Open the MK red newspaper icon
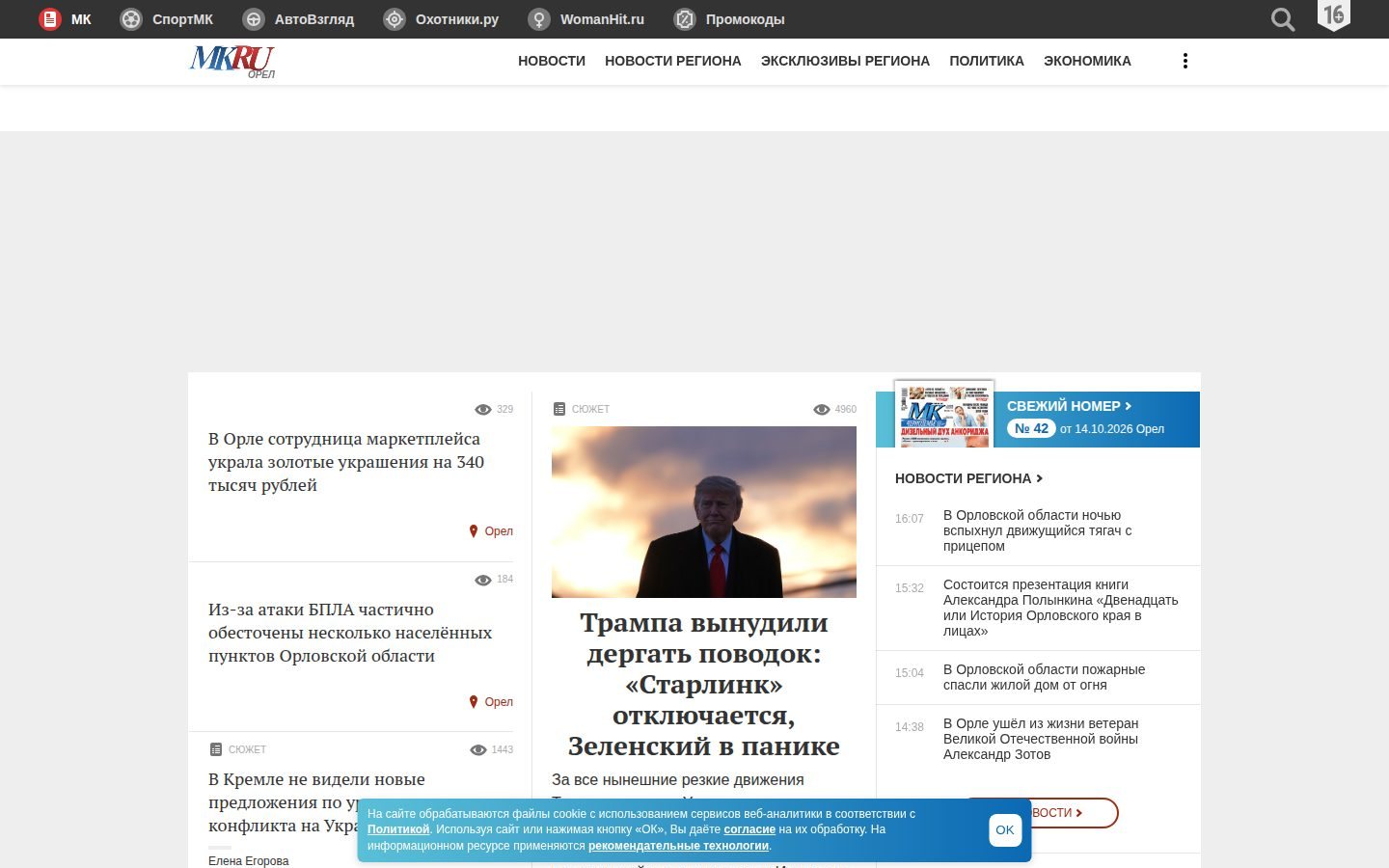This screenshot has height=868, width=1389. pyautogui.click(x=49, y=19)
